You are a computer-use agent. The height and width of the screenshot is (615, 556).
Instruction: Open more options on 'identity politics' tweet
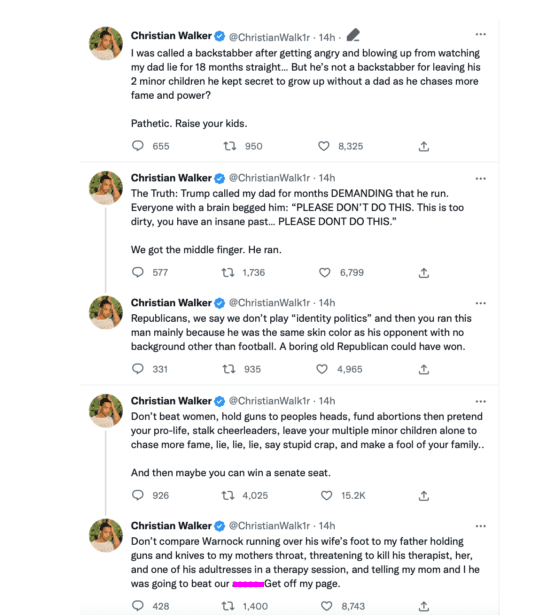480,303
